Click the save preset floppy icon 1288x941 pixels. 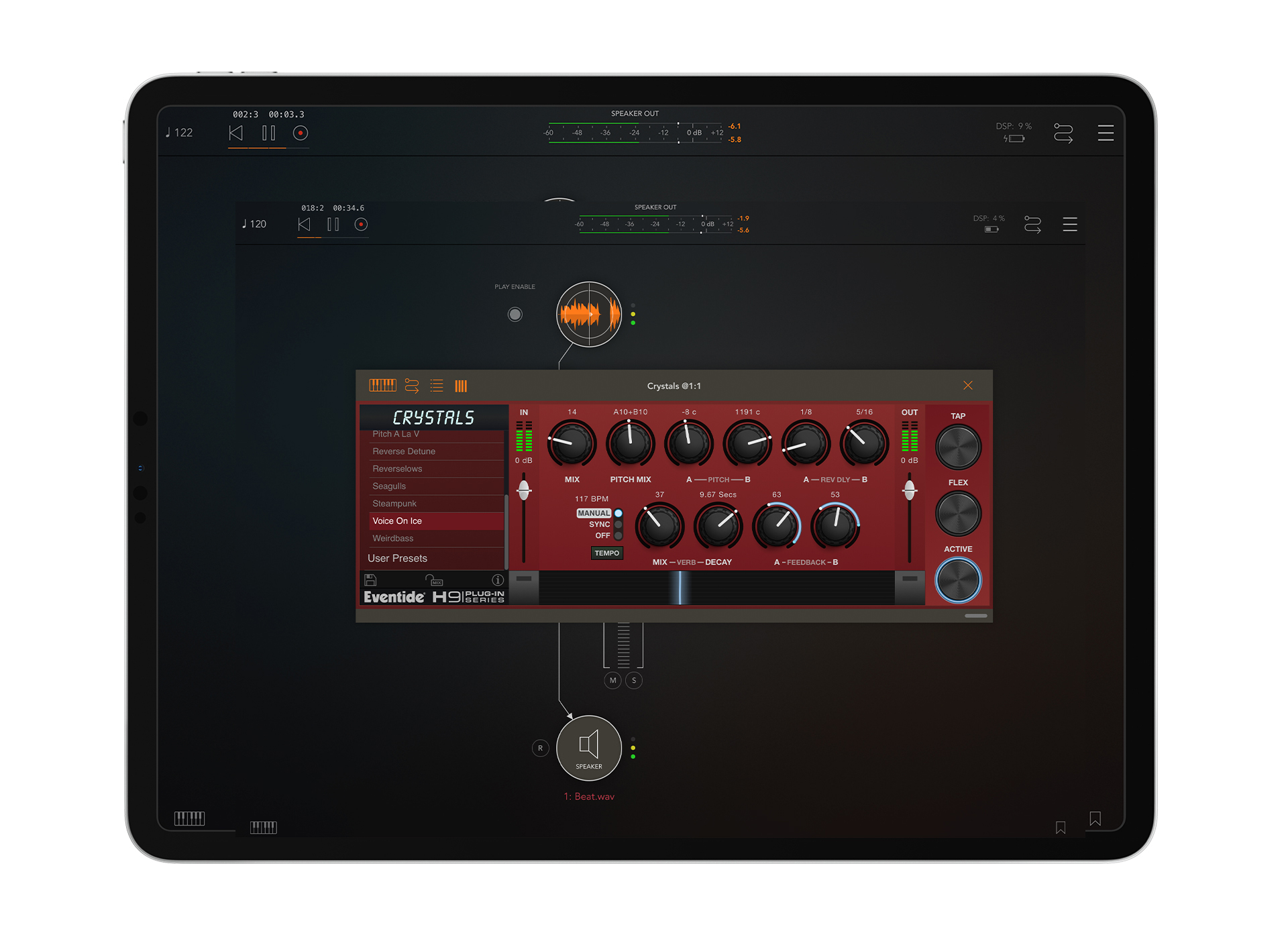pos(370,579)
